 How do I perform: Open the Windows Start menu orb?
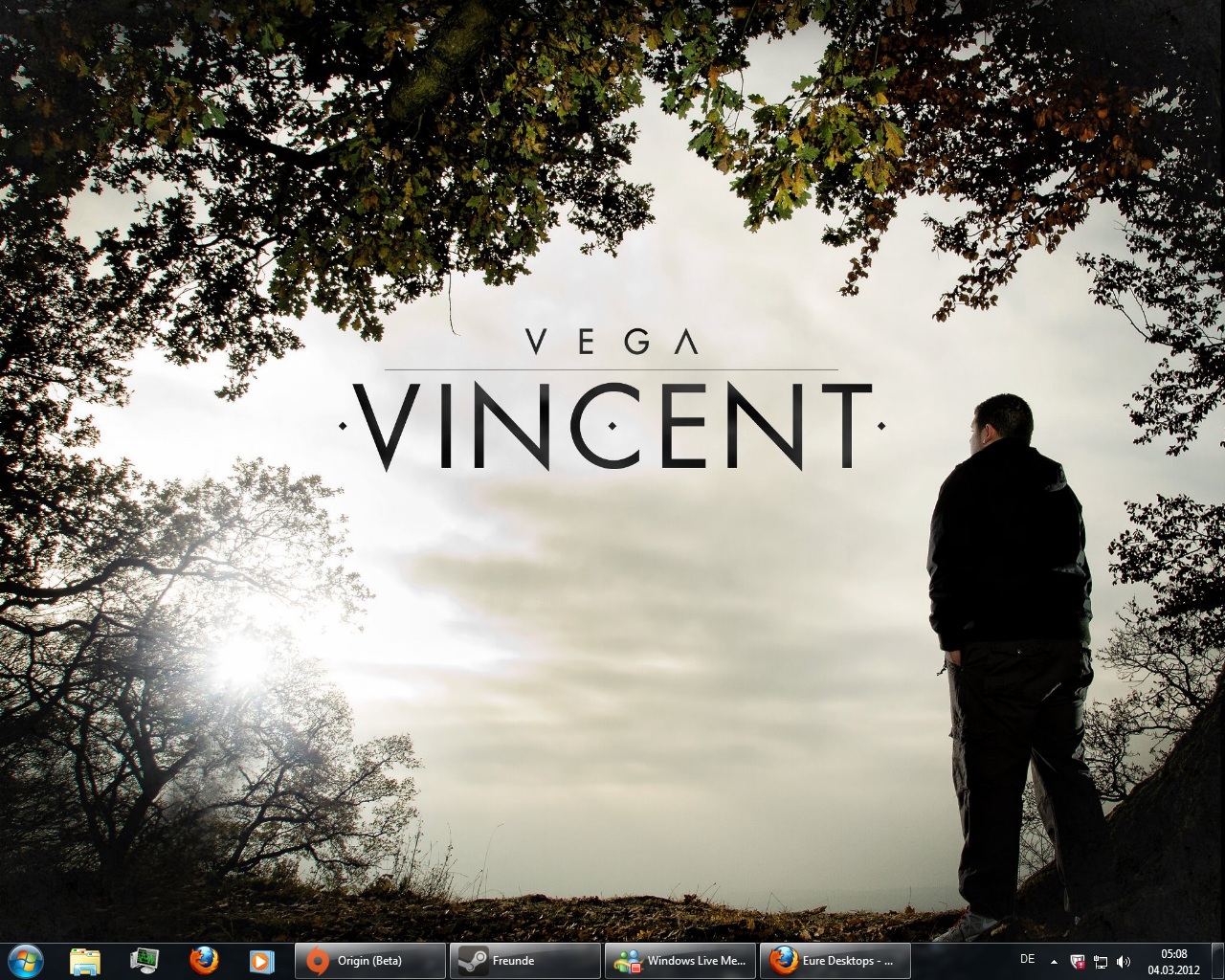pos(24,960)
